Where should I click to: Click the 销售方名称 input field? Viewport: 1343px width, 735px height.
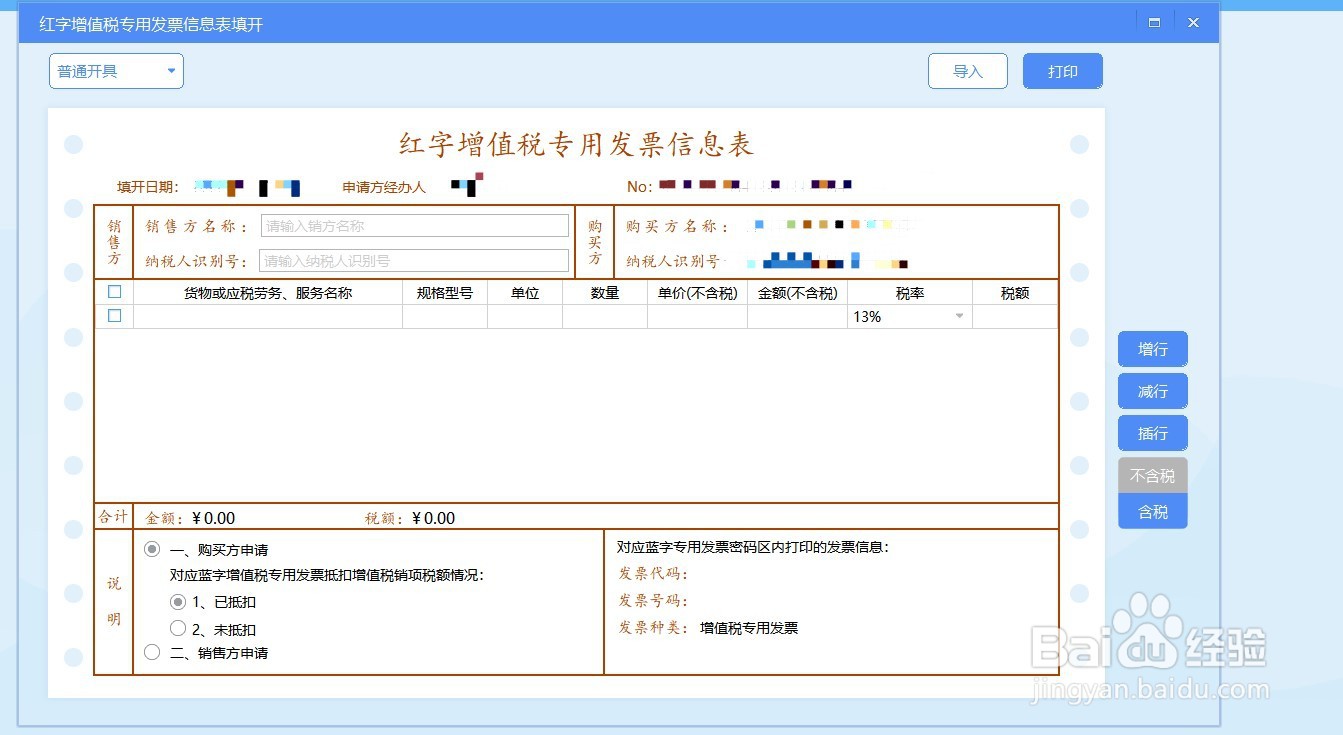click(x=413, y=225)
